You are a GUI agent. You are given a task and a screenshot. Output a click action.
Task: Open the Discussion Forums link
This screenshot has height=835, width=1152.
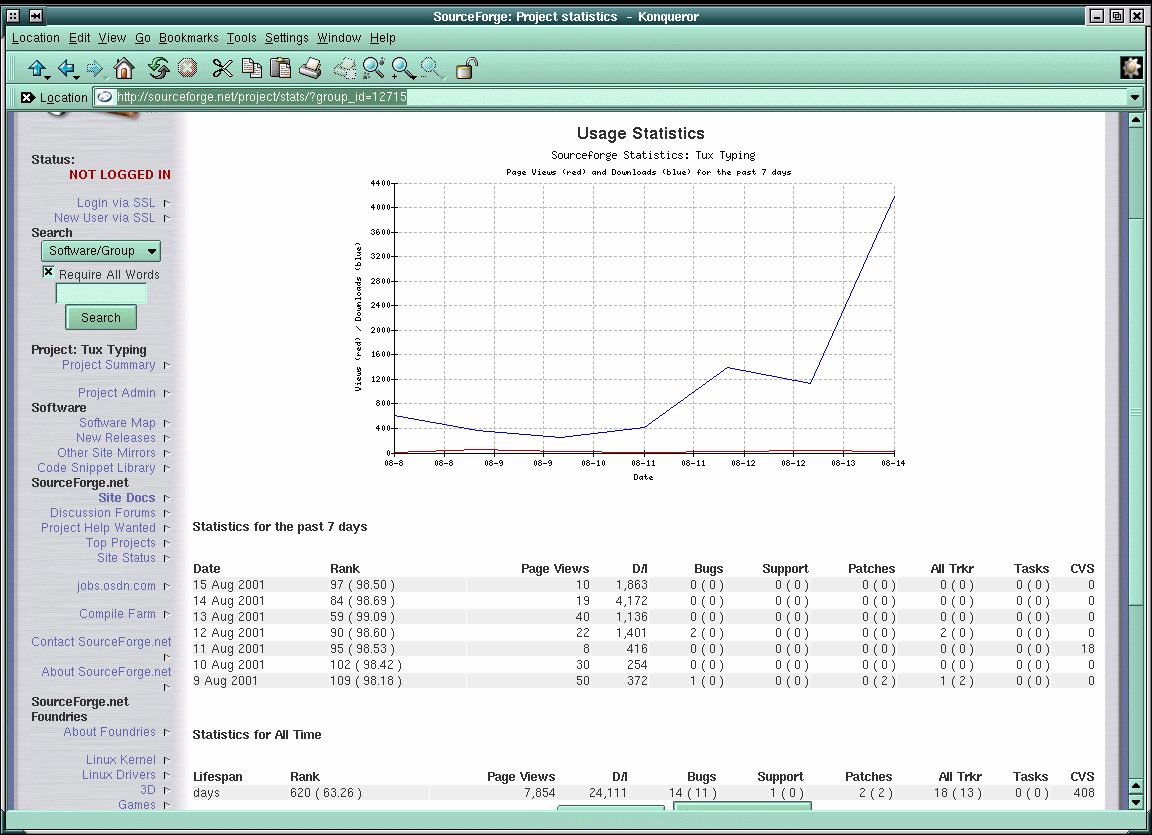click(x=103, y=513)
